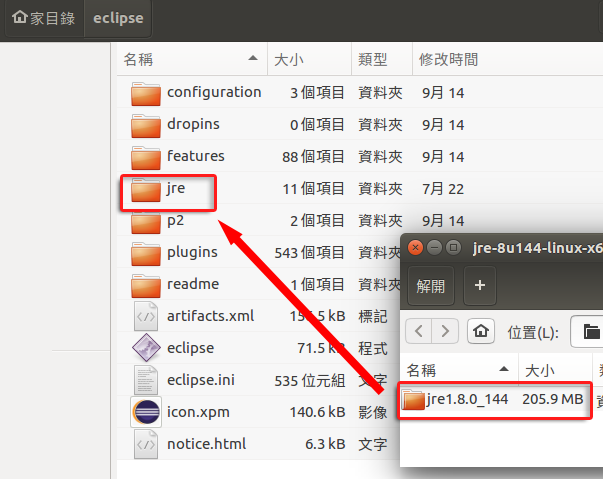Screen dimensions: 603x479
Task: Click the artifacts.xml file name
Action: [x=210, y=316]
